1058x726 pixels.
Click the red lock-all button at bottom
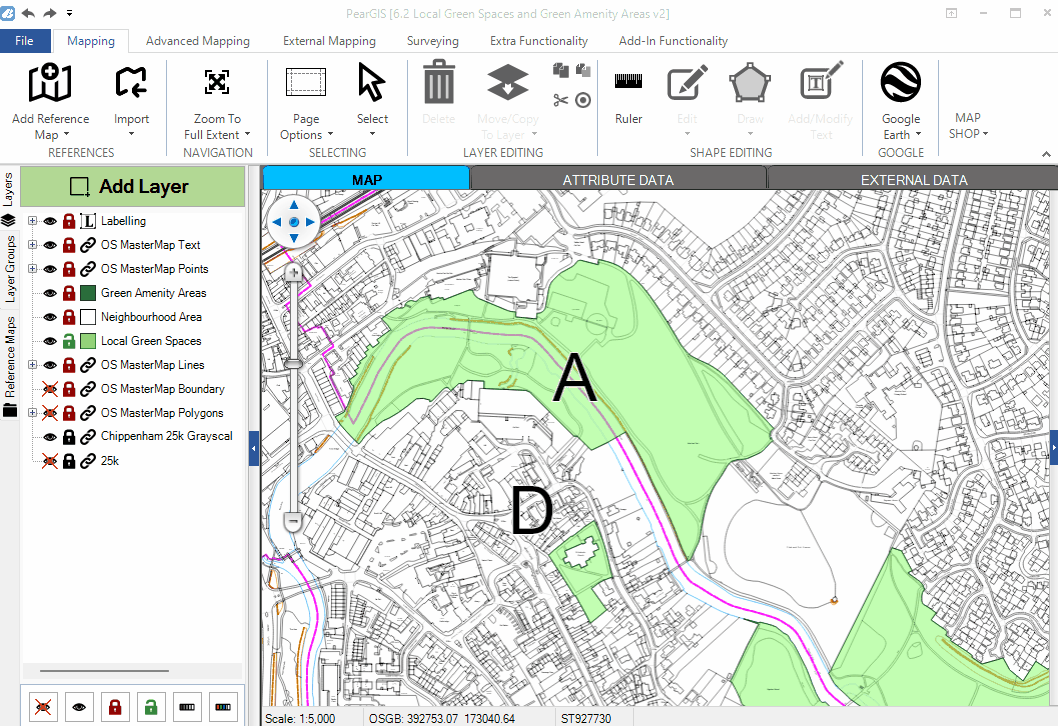(115, 707)
